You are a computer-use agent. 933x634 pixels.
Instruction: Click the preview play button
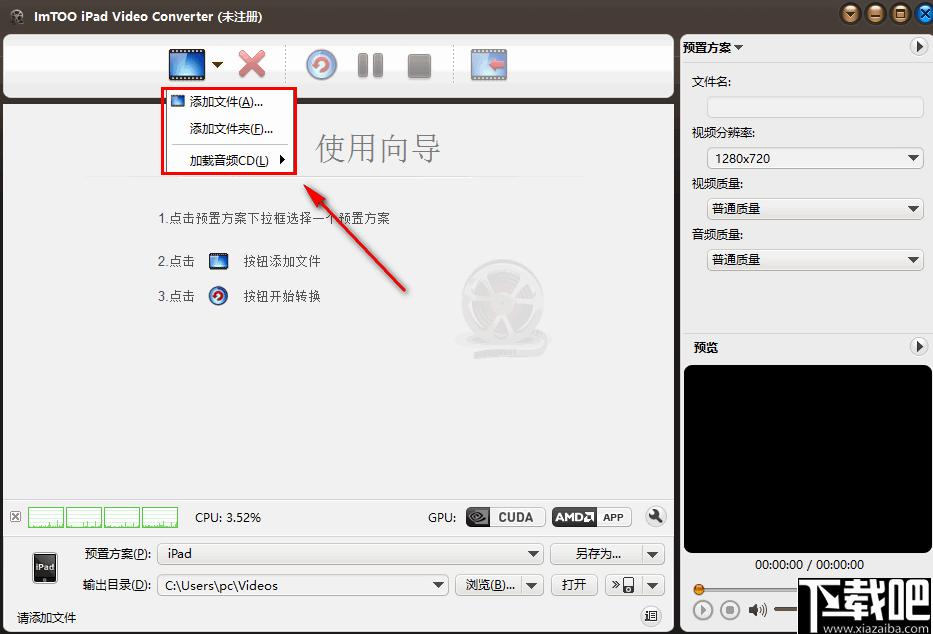coord(703,610)
